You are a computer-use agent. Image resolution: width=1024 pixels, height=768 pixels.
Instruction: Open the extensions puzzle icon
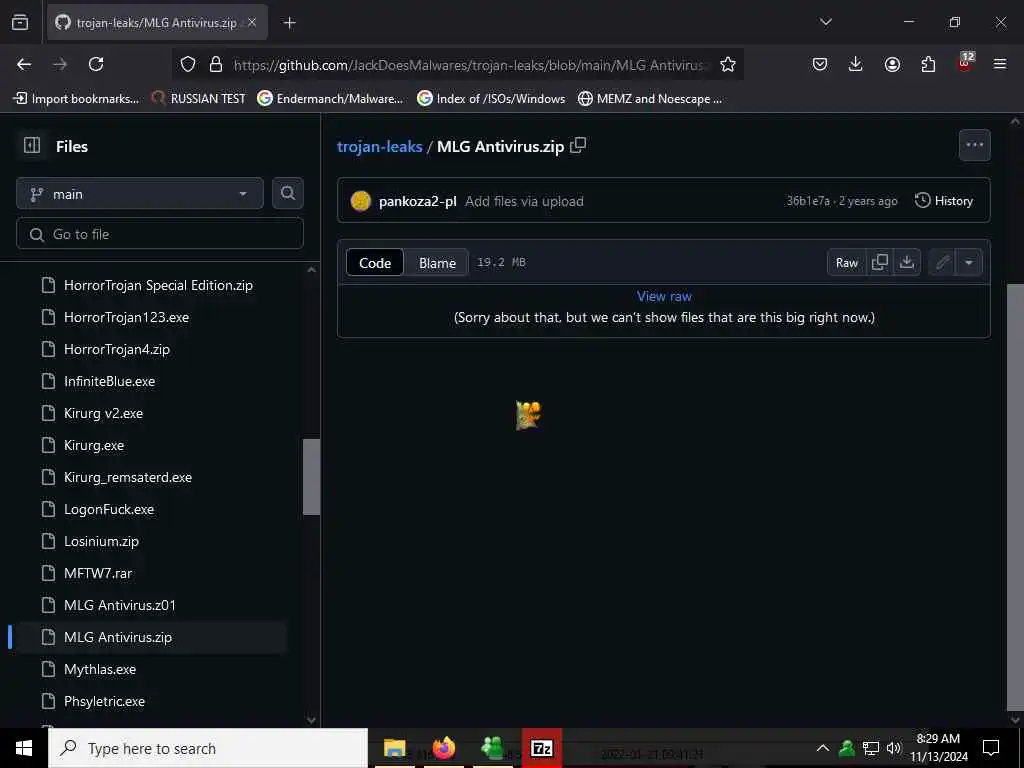point(928,64)
